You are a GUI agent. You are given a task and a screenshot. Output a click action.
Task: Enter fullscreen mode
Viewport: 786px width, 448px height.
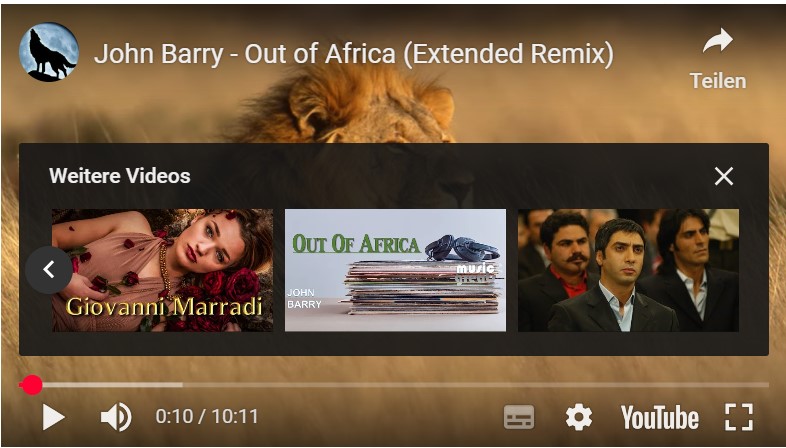pos(739,417)
